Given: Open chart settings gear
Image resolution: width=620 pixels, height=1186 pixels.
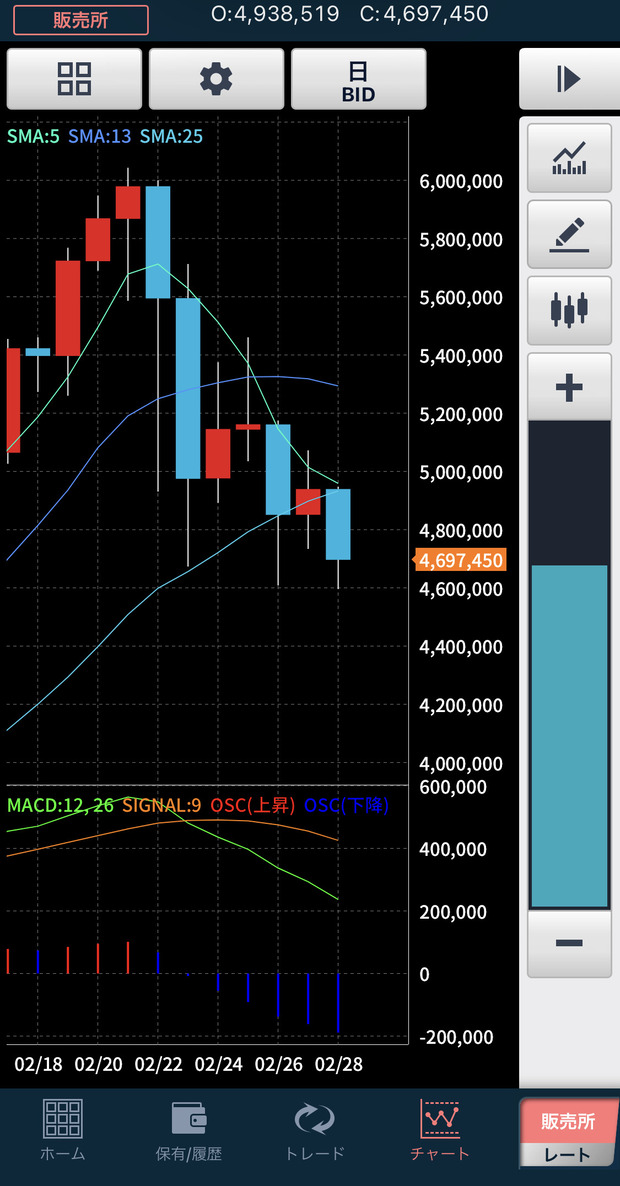Looking at the screenshot, I should click(216, 79).
